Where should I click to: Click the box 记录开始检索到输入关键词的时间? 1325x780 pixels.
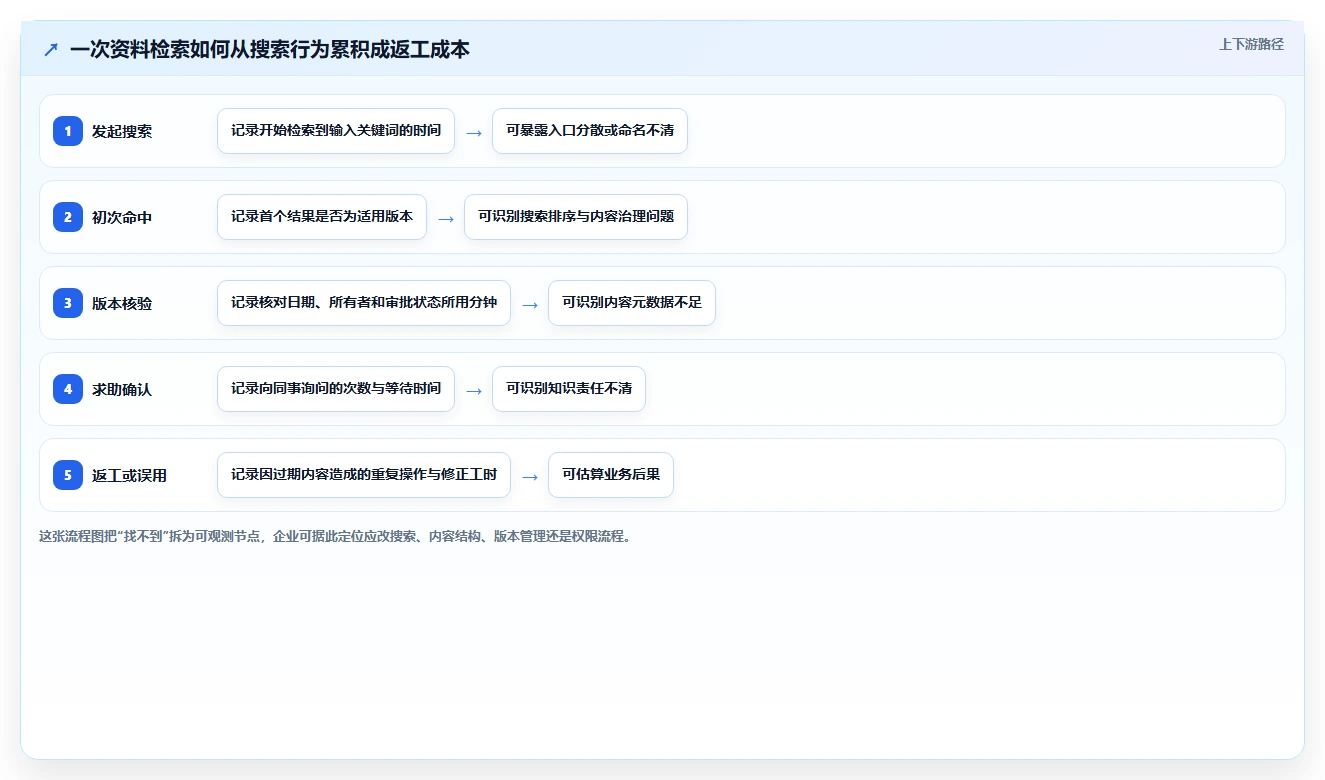click(x=336, y=131)
